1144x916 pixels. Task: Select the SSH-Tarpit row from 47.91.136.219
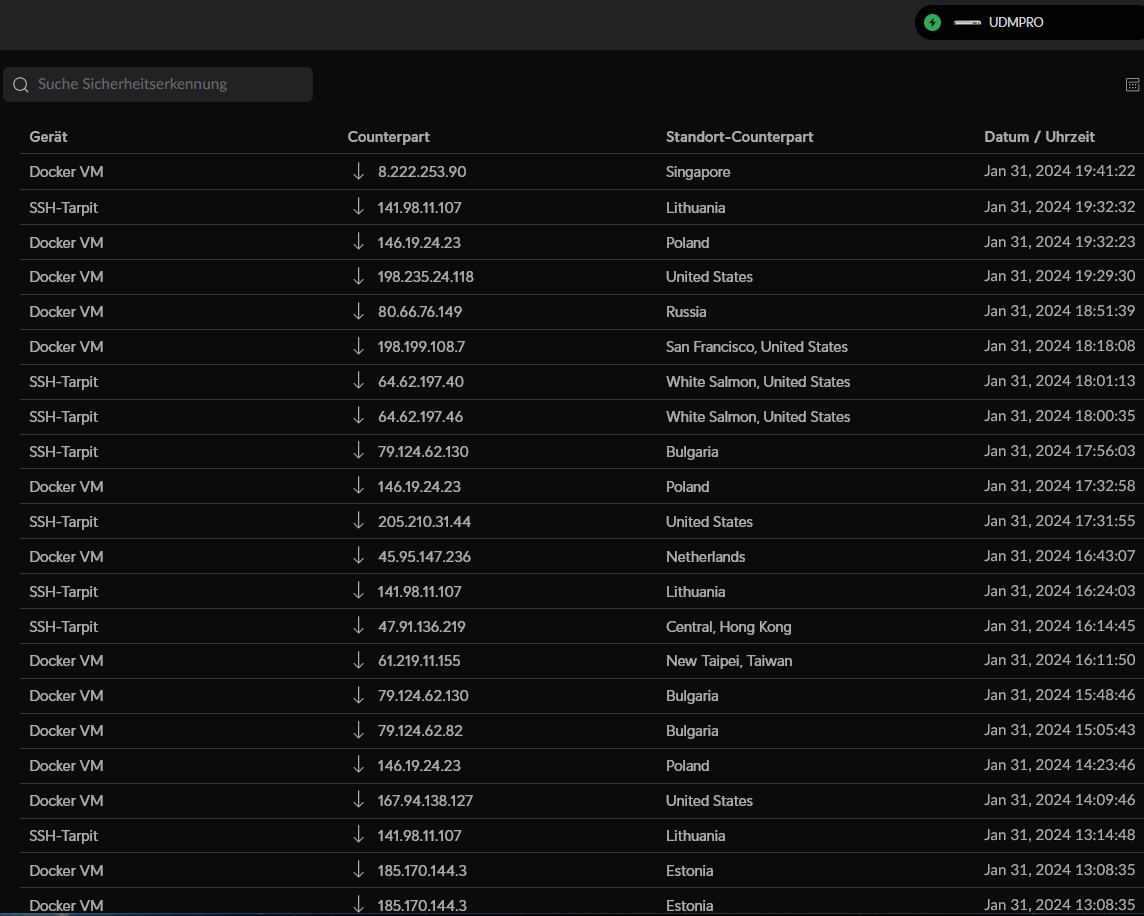(63, 627)
